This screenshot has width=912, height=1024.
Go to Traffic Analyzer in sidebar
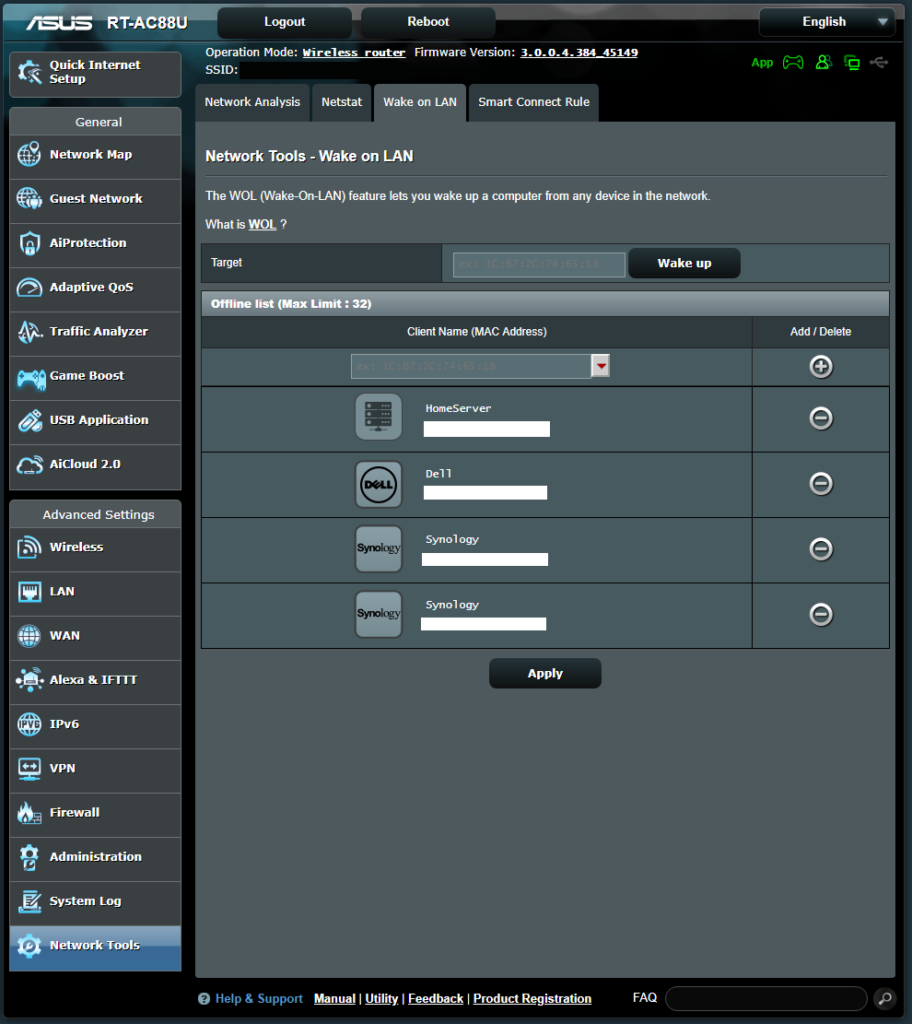click(x=98, y=331)
